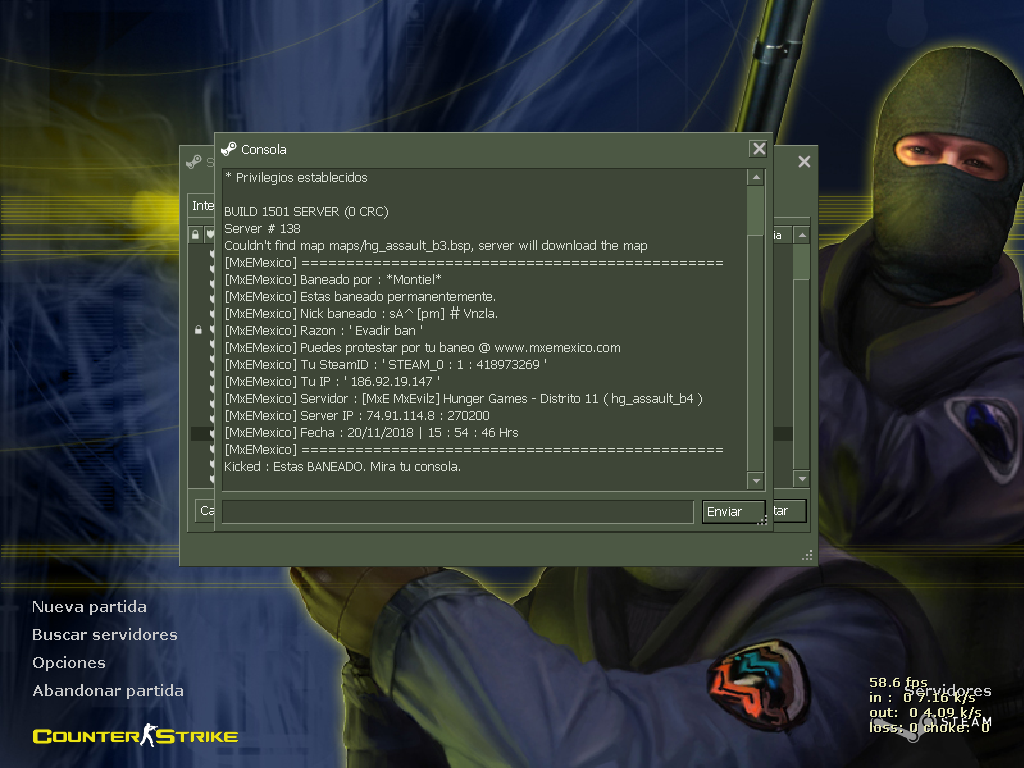
Task: Open Buscar servidores from the main menu
Action: point(104,635)
